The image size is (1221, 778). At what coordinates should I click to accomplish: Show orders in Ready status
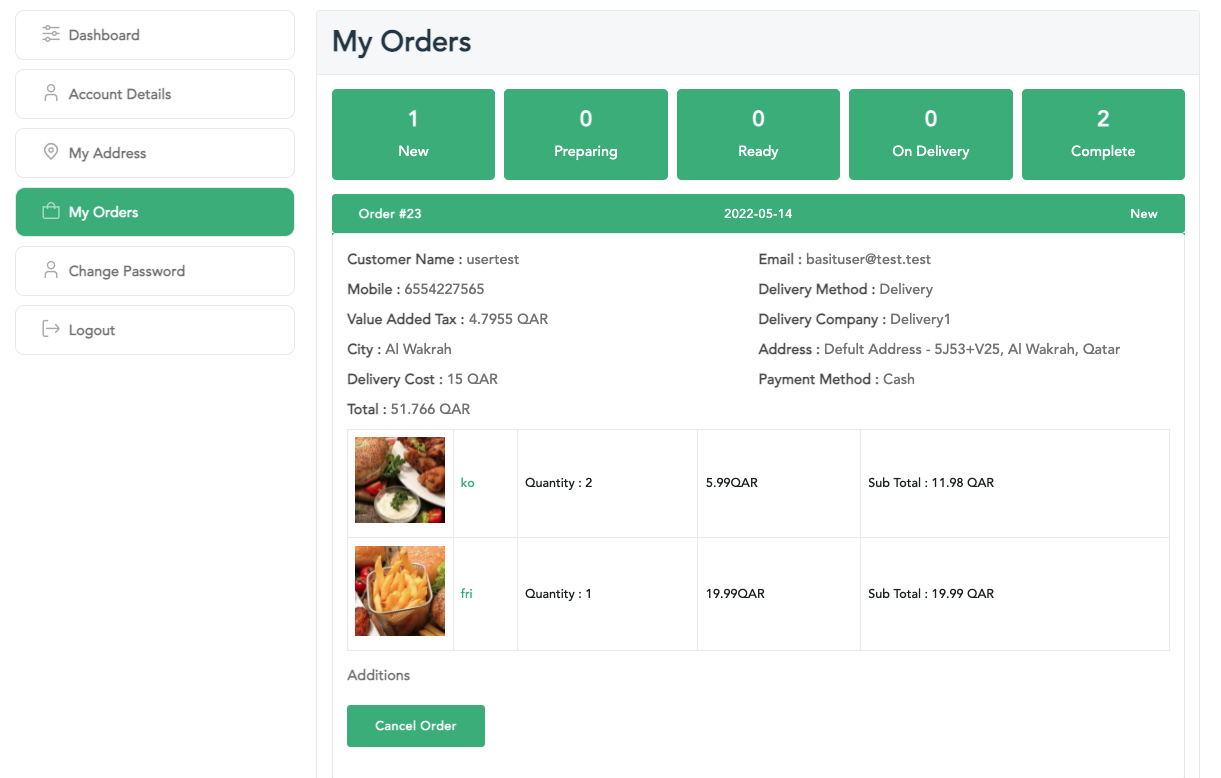pos(758,135)
